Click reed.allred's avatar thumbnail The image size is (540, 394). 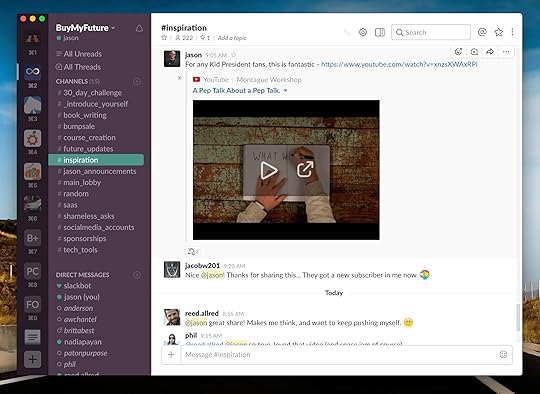coord(172,317)
